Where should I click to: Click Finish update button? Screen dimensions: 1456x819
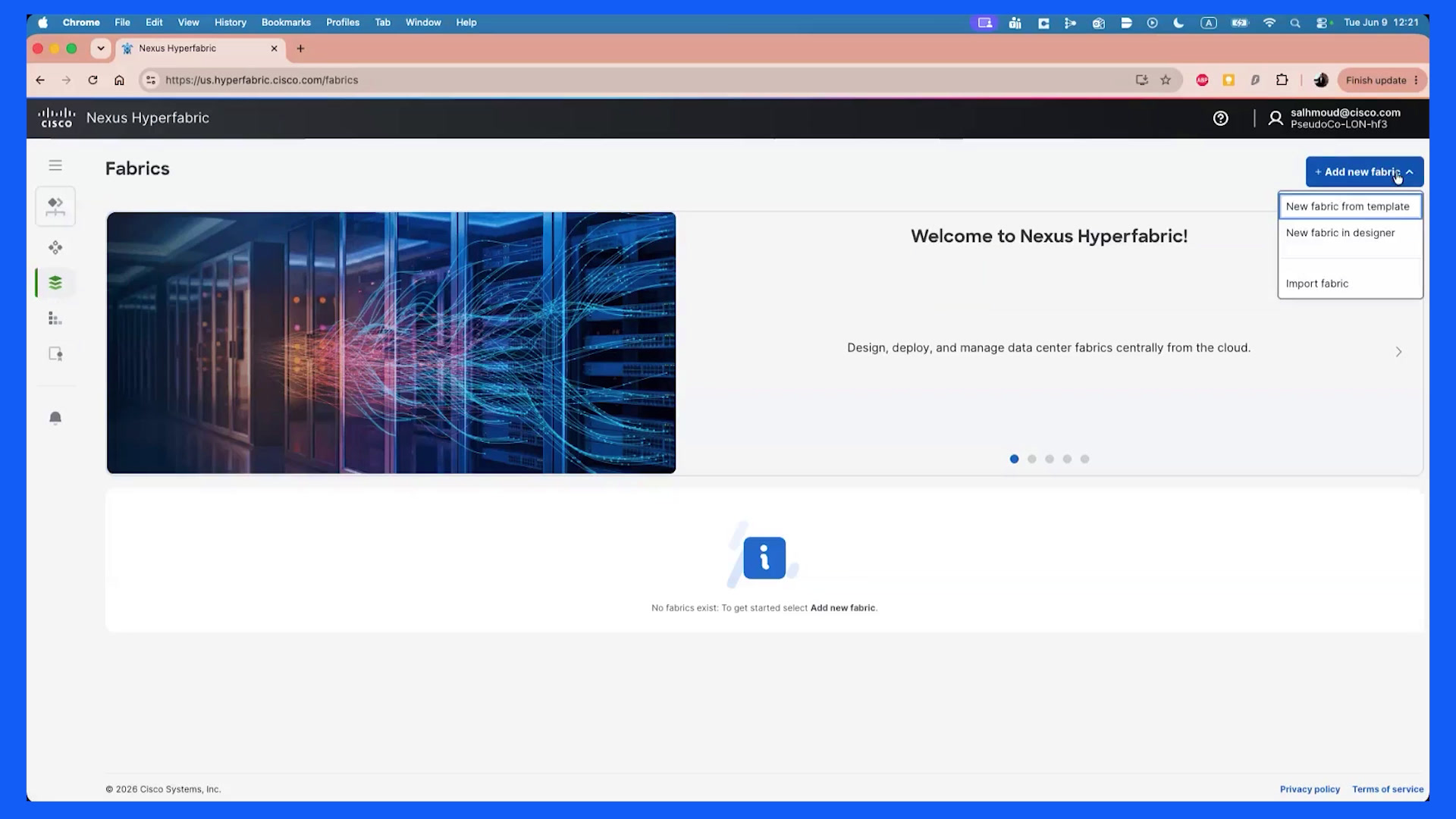1382,80
